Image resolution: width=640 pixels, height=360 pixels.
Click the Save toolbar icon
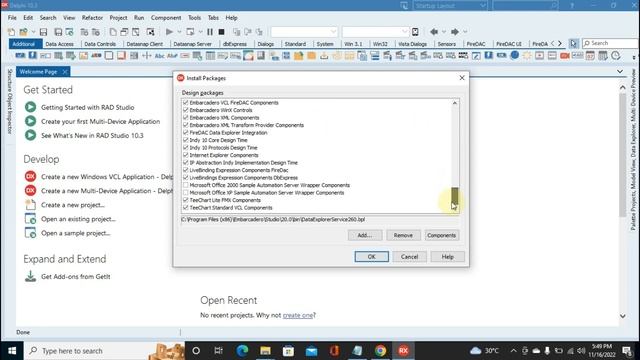pos(43,32)
